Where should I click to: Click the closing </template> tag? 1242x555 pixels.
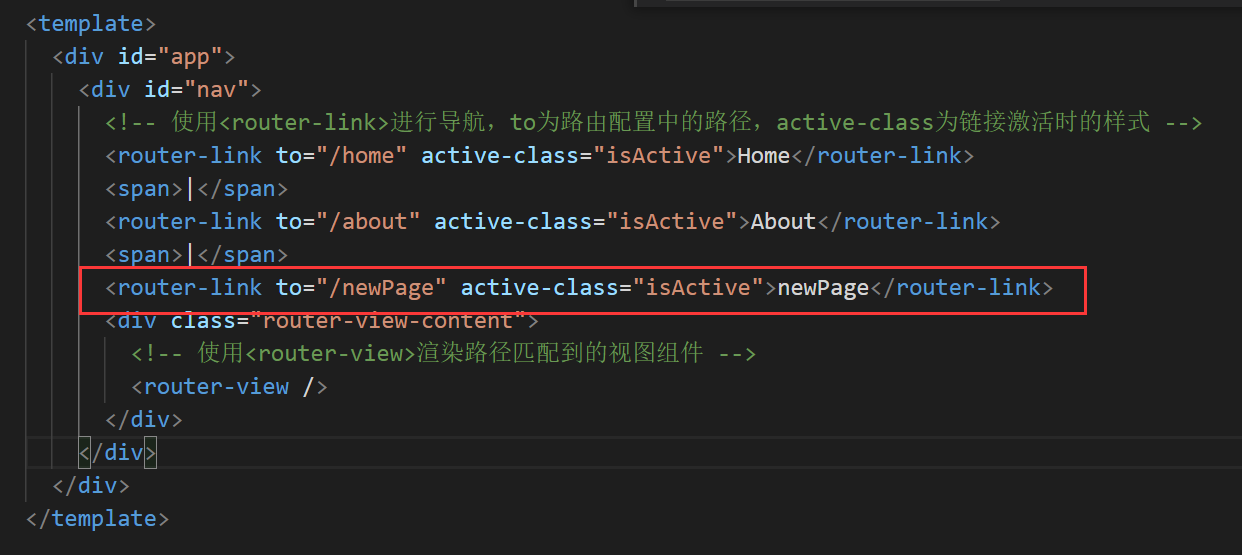click(x=98, y=518)
